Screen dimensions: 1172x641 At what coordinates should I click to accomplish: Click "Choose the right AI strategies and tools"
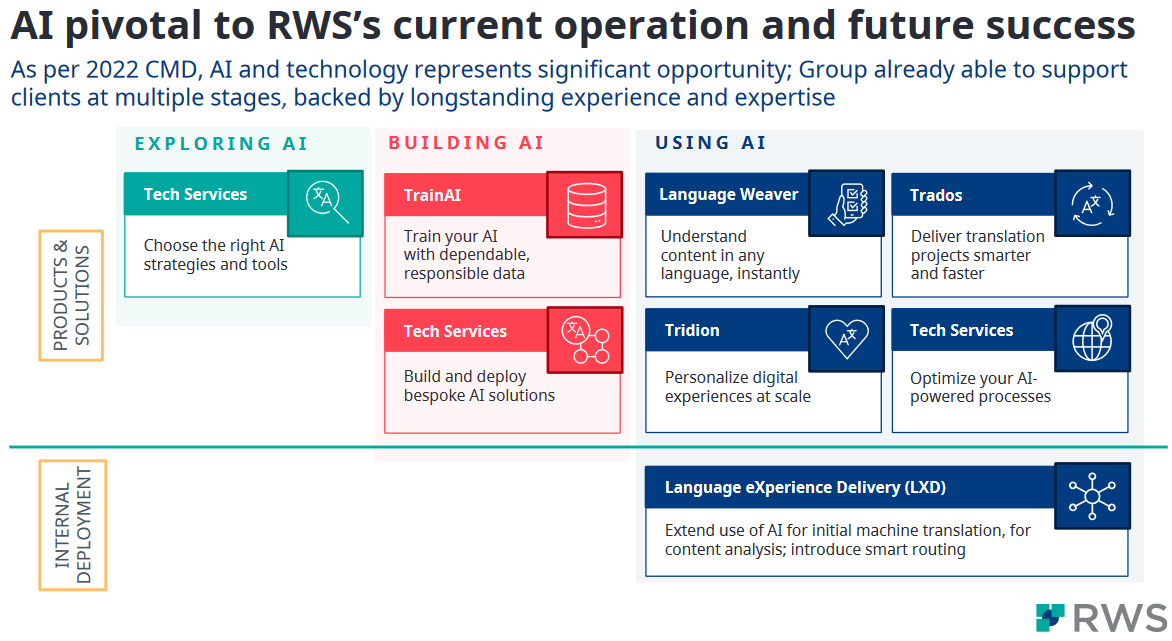215,255
